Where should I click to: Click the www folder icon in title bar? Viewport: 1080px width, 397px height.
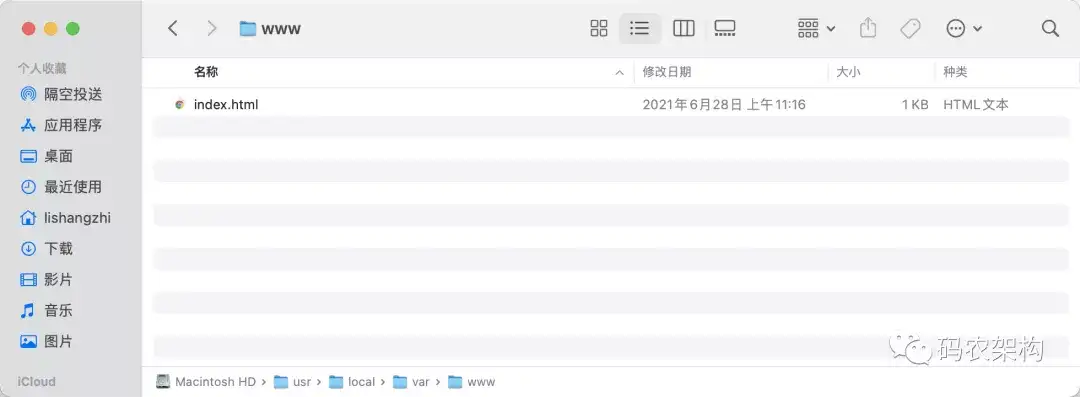(248, 28)
